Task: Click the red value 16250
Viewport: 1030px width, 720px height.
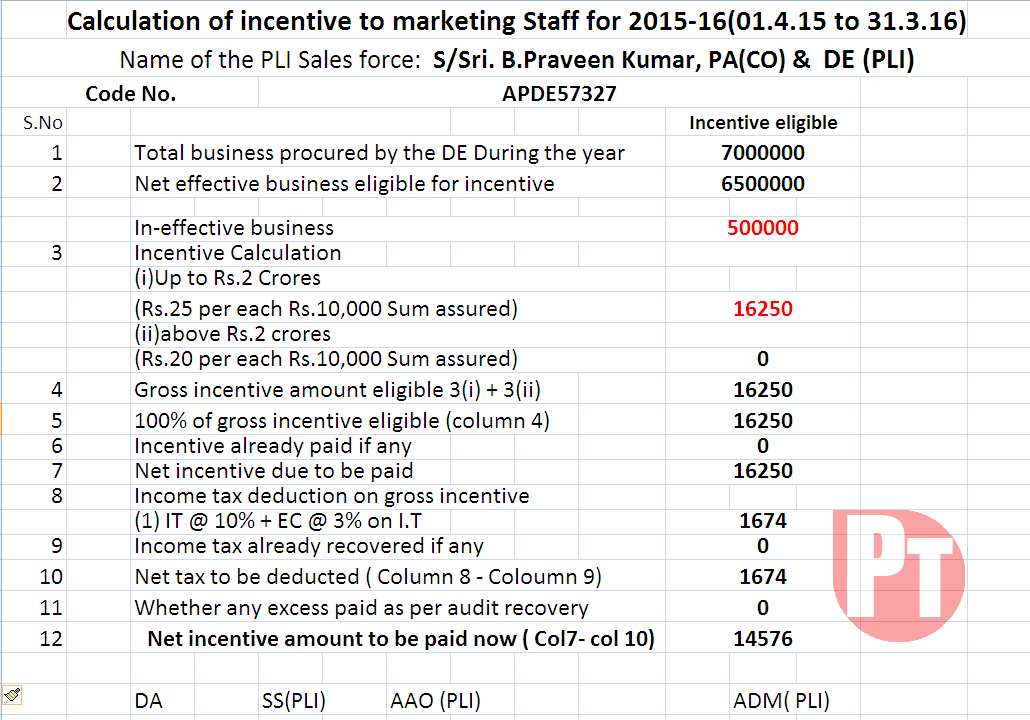Action: (763, 309)
